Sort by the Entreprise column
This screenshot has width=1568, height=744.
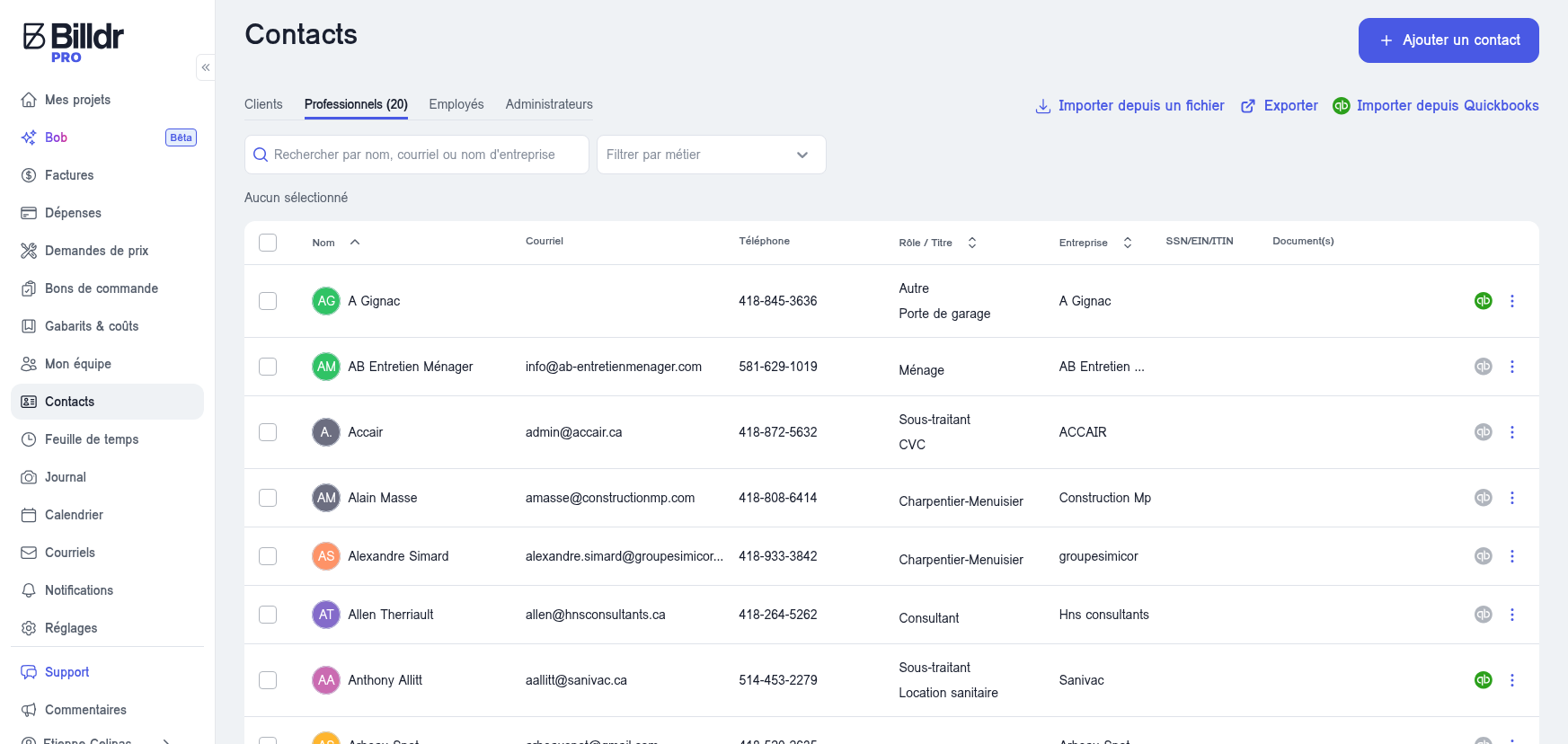coord(1128,243)
